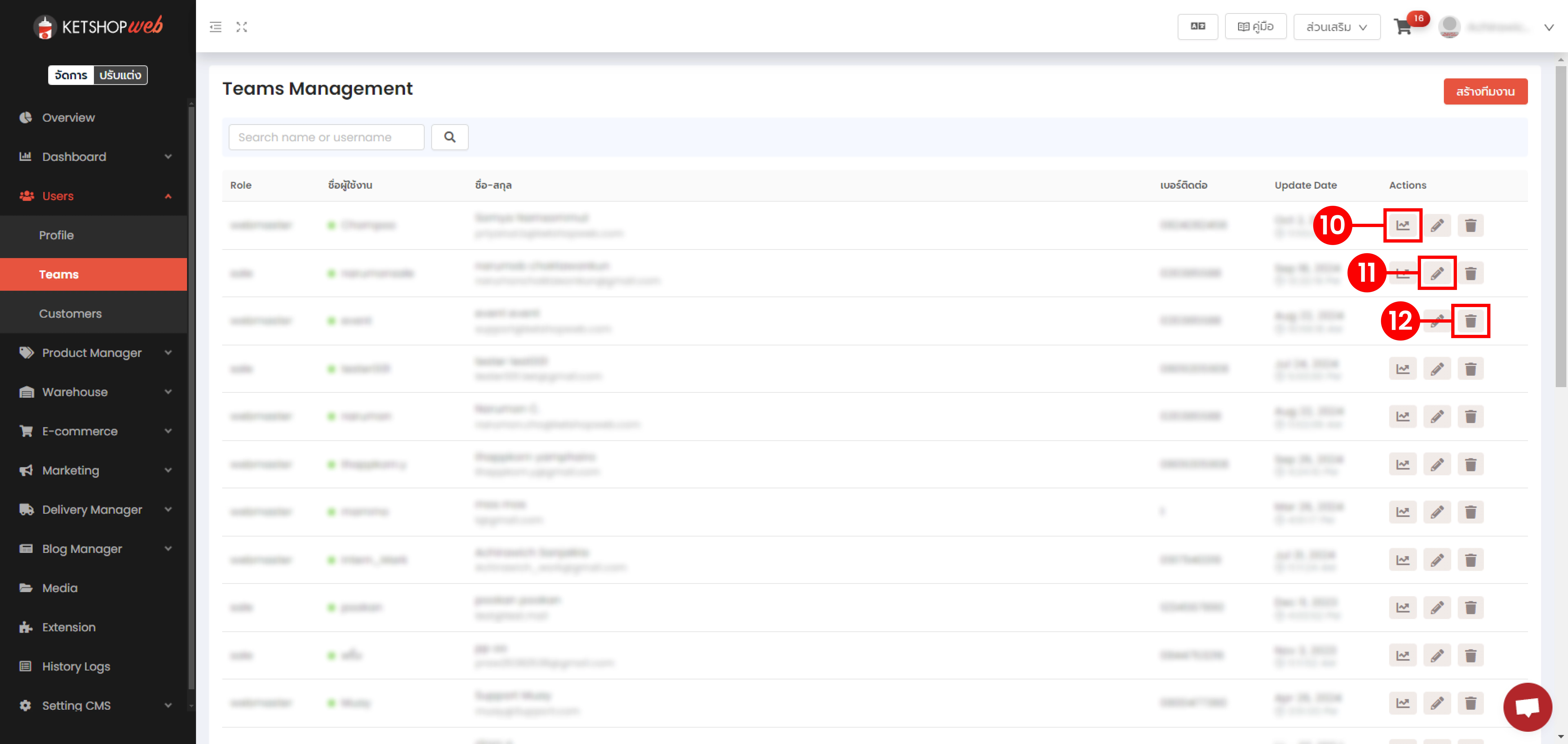Click the ชื่อผู้ใช้งาน column header
Viewport: 1568px width, 744px height.
[350, 185]
